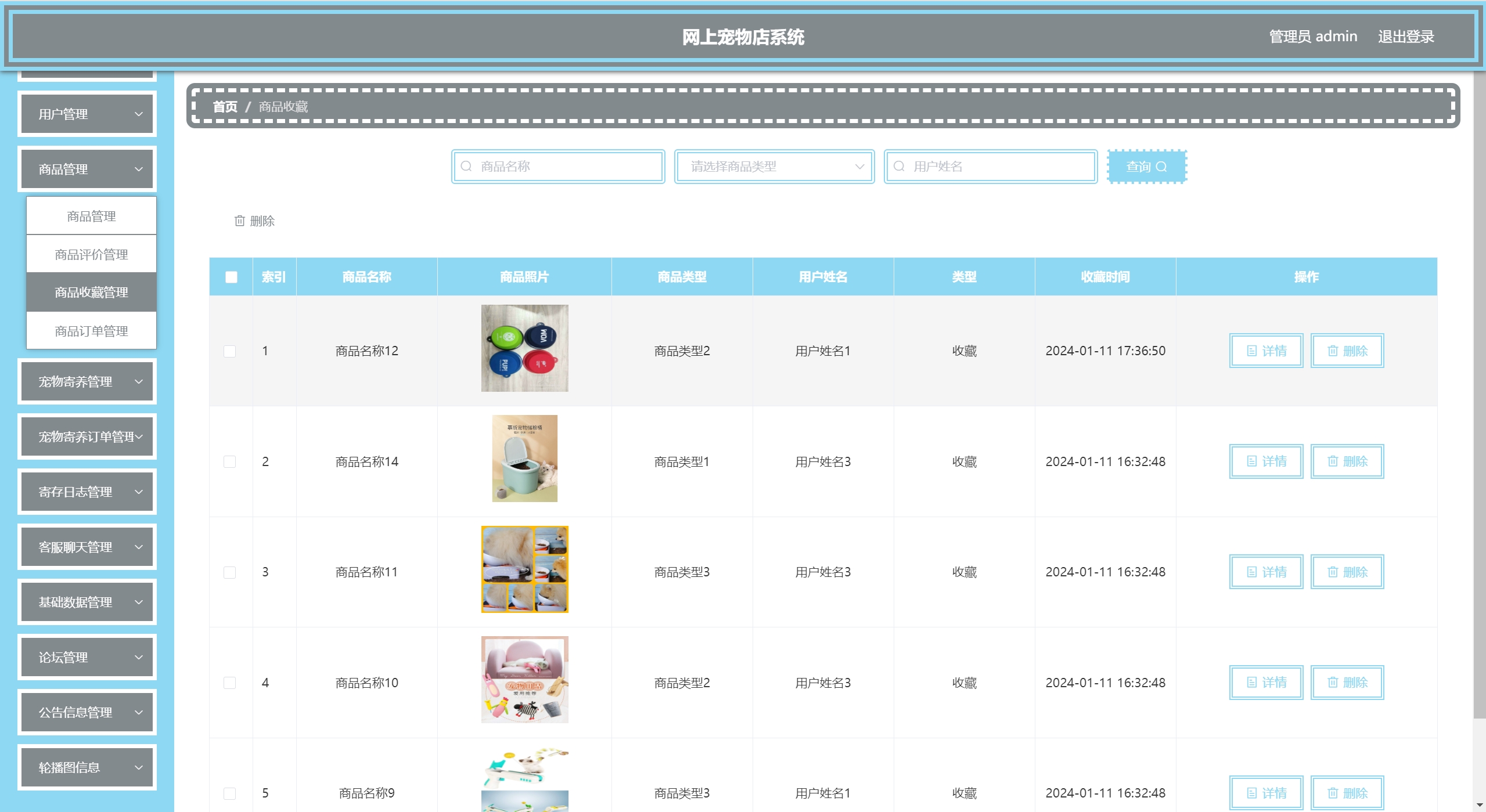Expand the 宠物寄养管理 sidebar menu

pyautogui.click(x=87, y=381)
